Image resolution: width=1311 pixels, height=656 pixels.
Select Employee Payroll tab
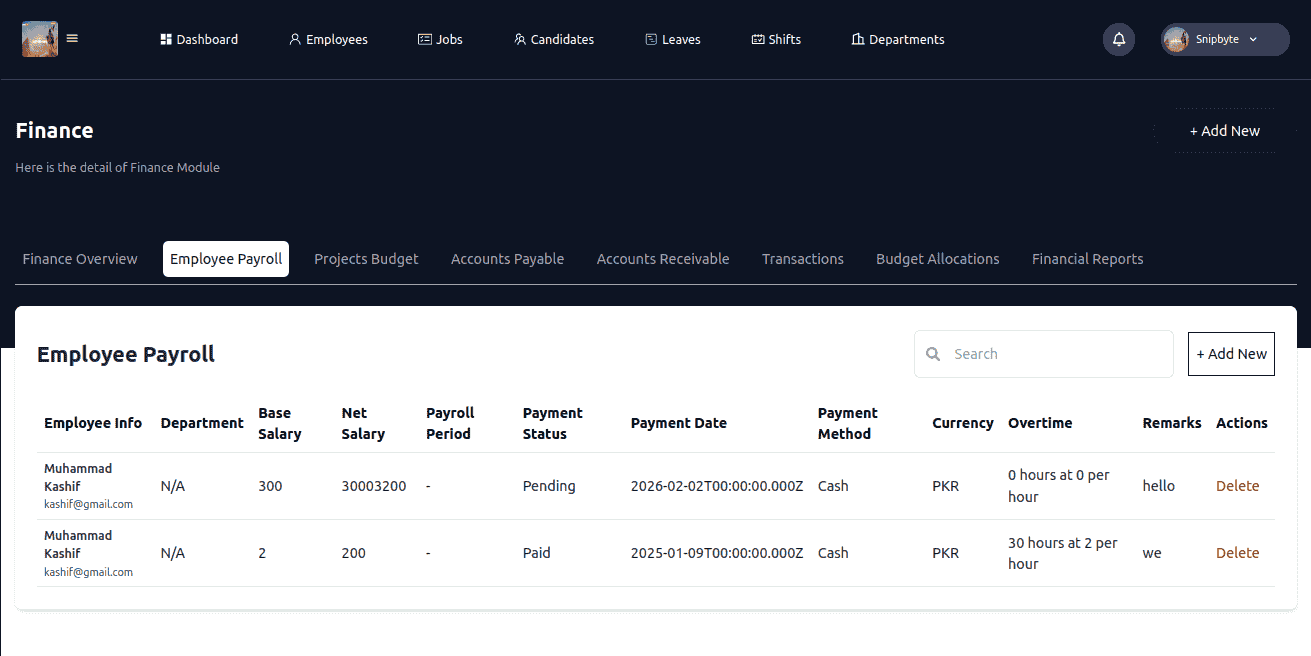point(226,259)
